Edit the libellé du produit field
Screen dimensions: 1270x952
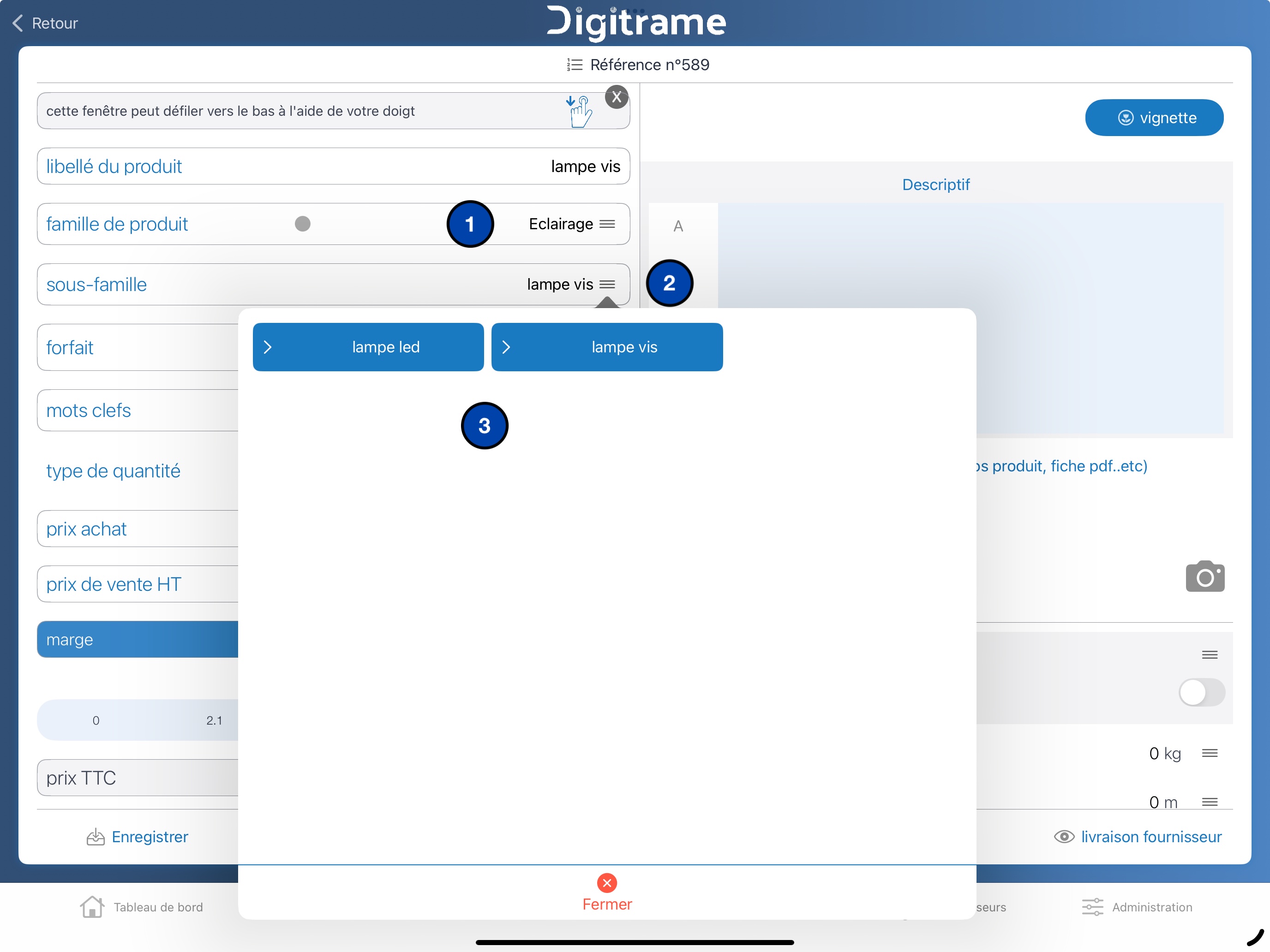pos(334,167)
